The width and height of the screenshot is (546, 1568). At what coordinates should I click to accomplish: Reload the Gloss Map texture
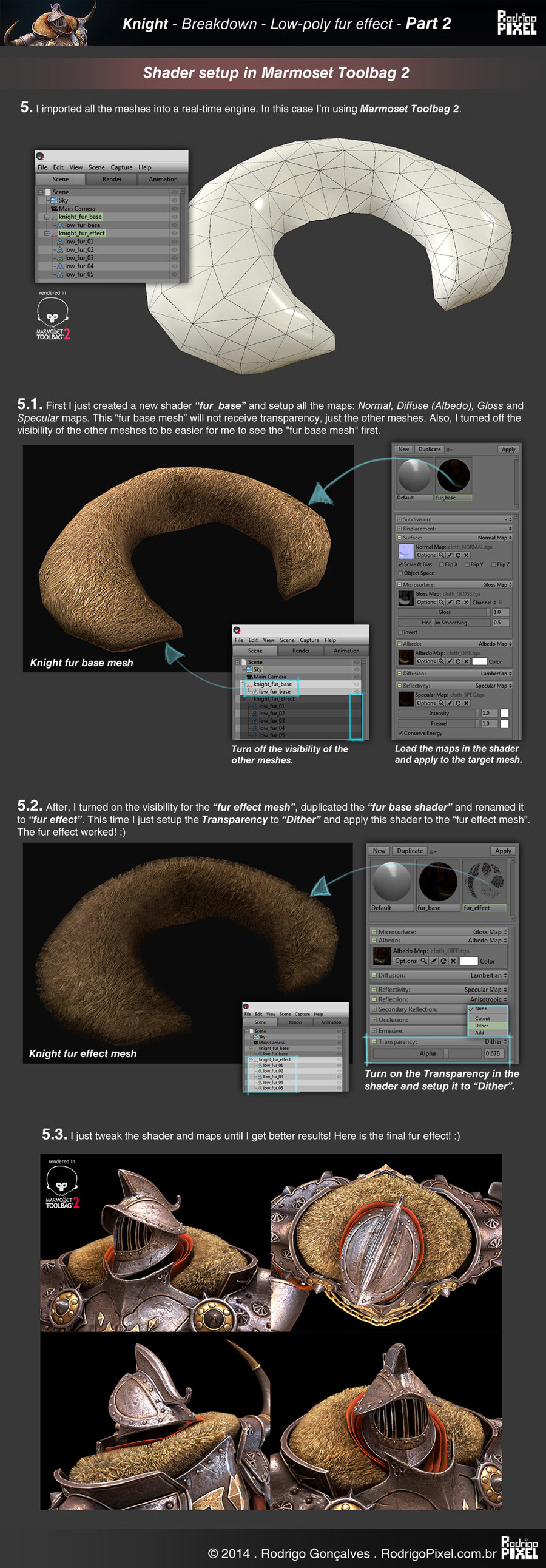458,602
